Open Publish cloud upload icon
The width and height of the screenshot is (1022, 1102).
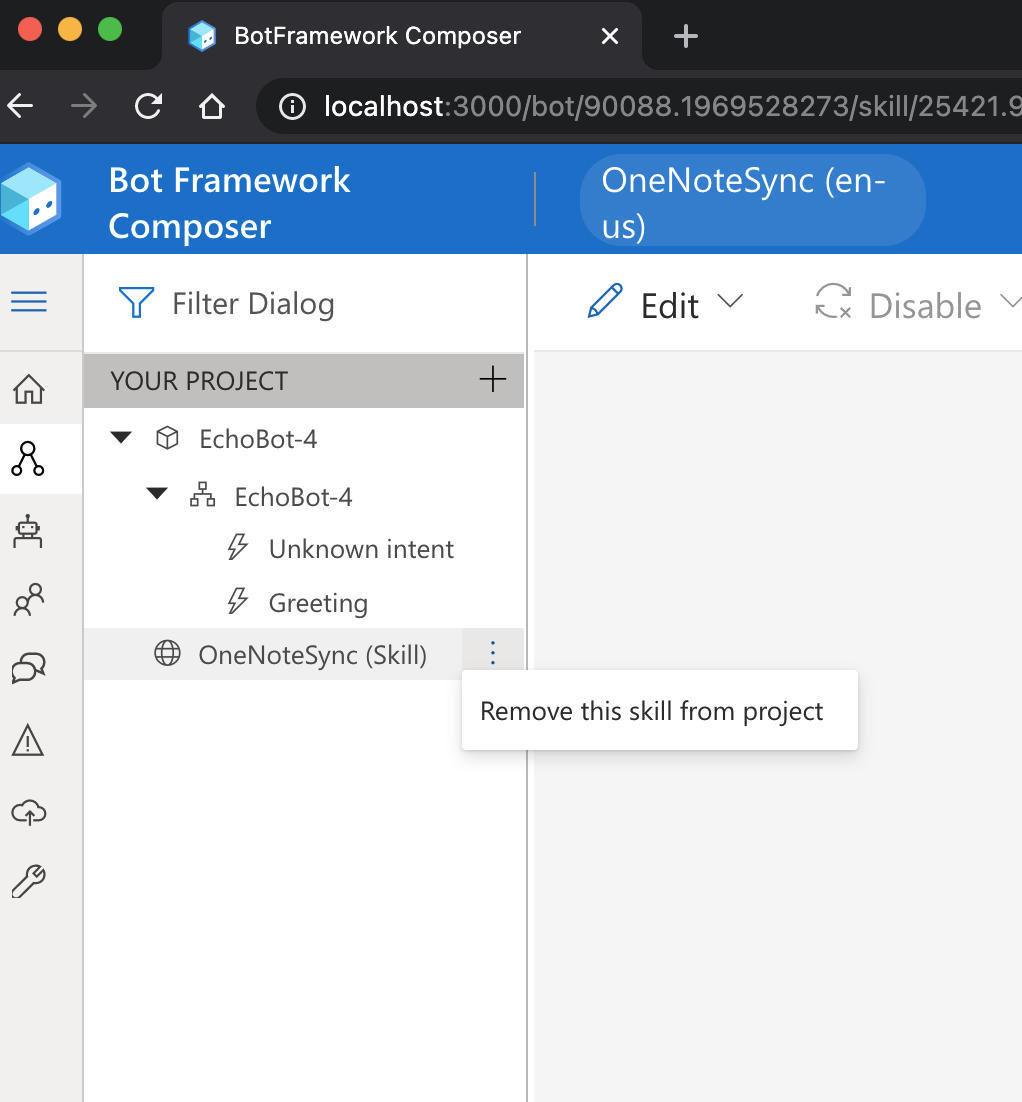click(x=29, y=812)
